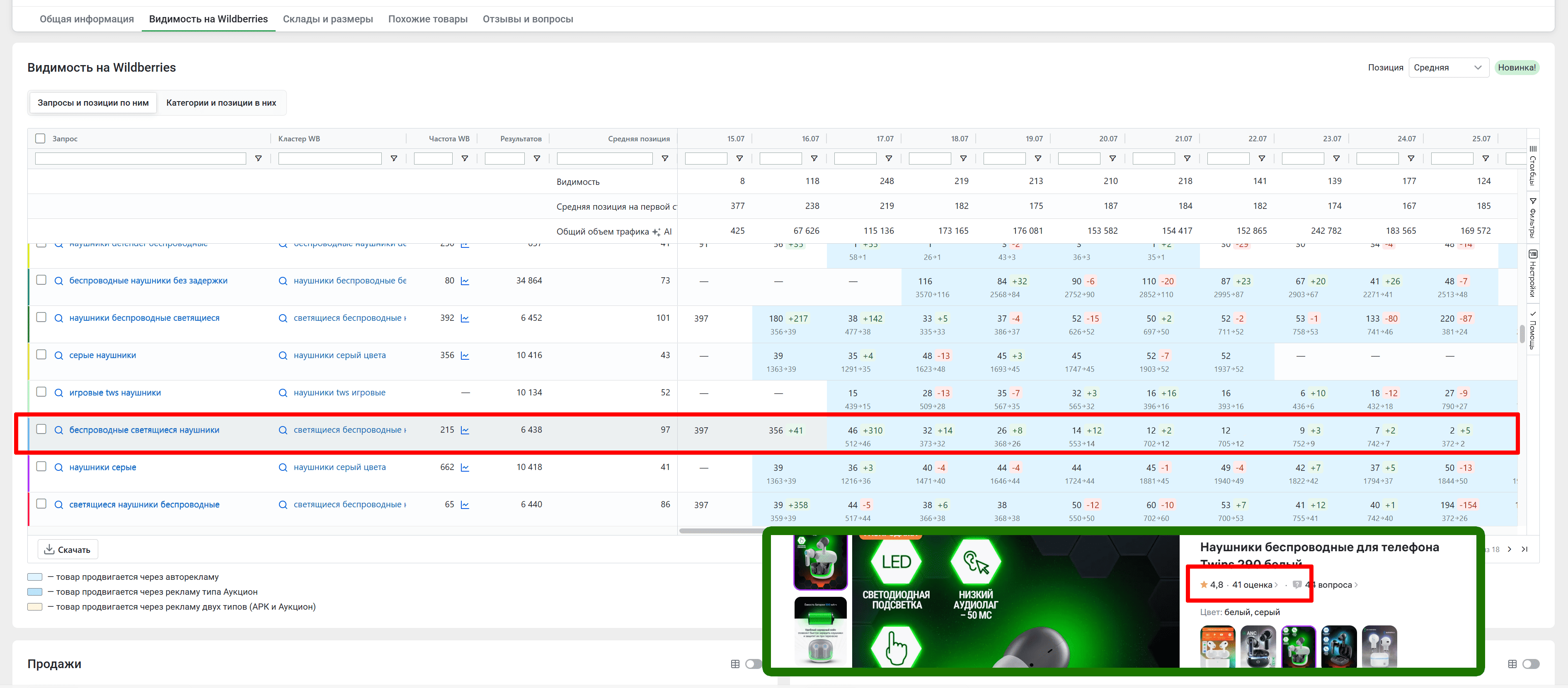Image resolution: width=1568 pixels, height=688 pixels.
Task: Tick select-all checkbox in Запрос header
Action: coord(40,138)
